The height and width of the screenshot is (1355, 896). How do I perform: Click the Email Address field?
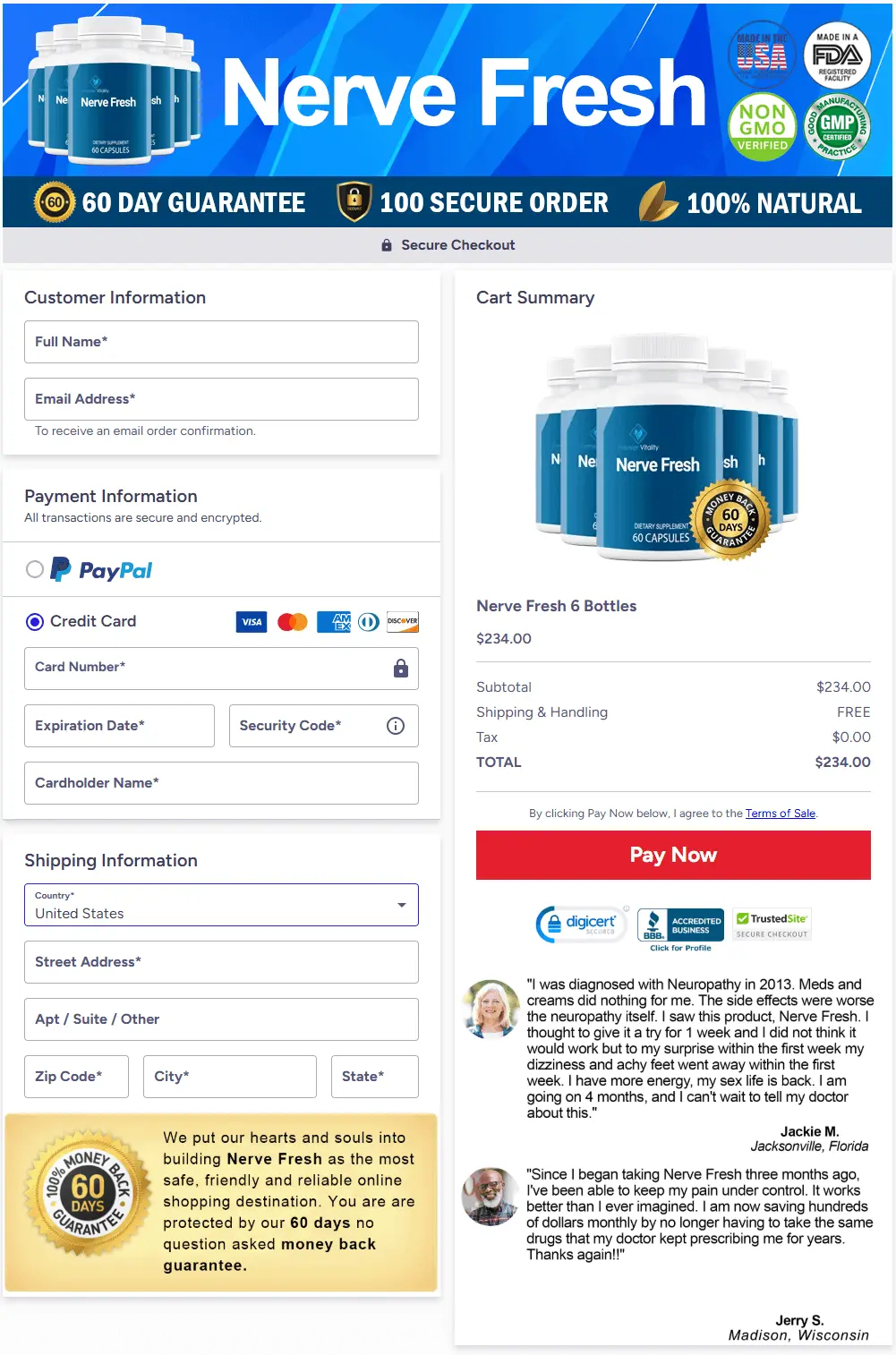[221, 399]
